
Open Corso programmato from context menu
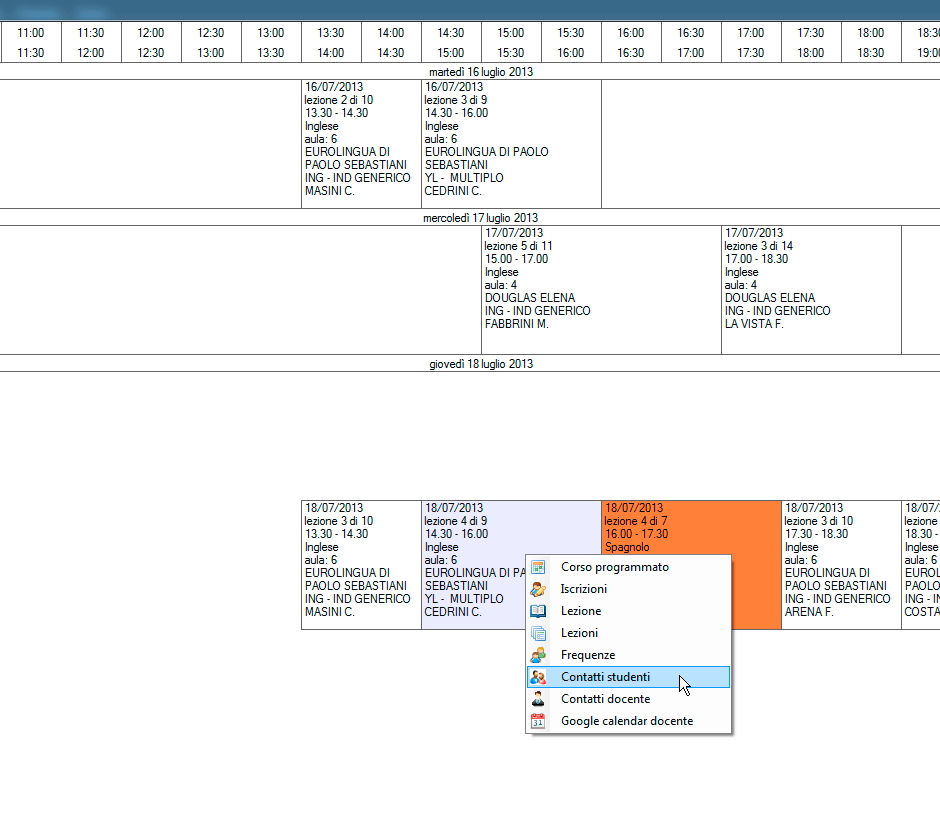click(x=628, y=567)
